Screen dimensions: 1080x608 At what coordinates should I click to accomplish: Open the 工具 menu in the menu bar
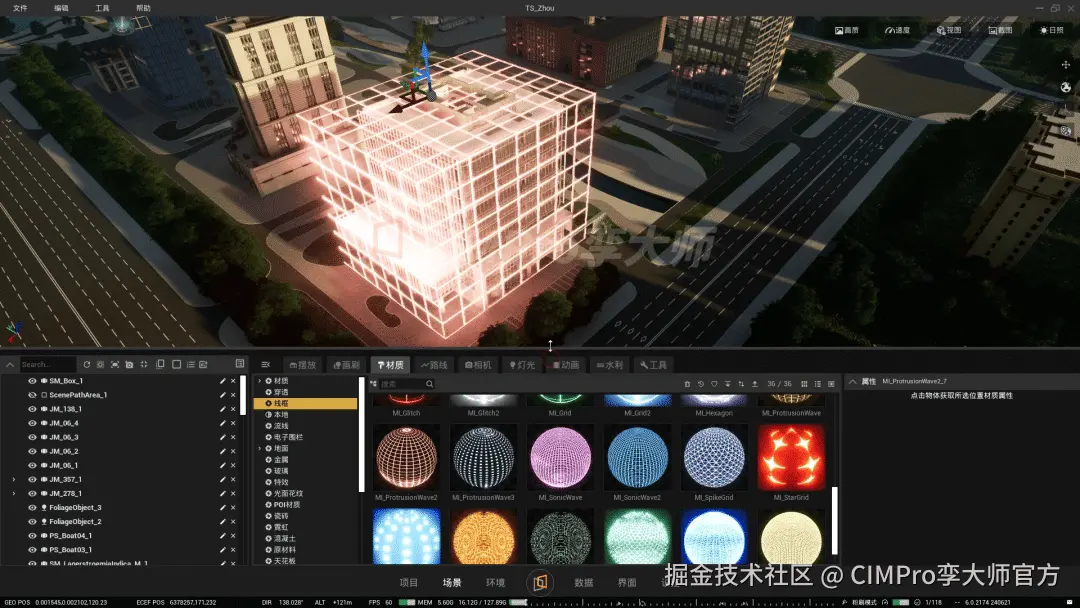[102, 8]
